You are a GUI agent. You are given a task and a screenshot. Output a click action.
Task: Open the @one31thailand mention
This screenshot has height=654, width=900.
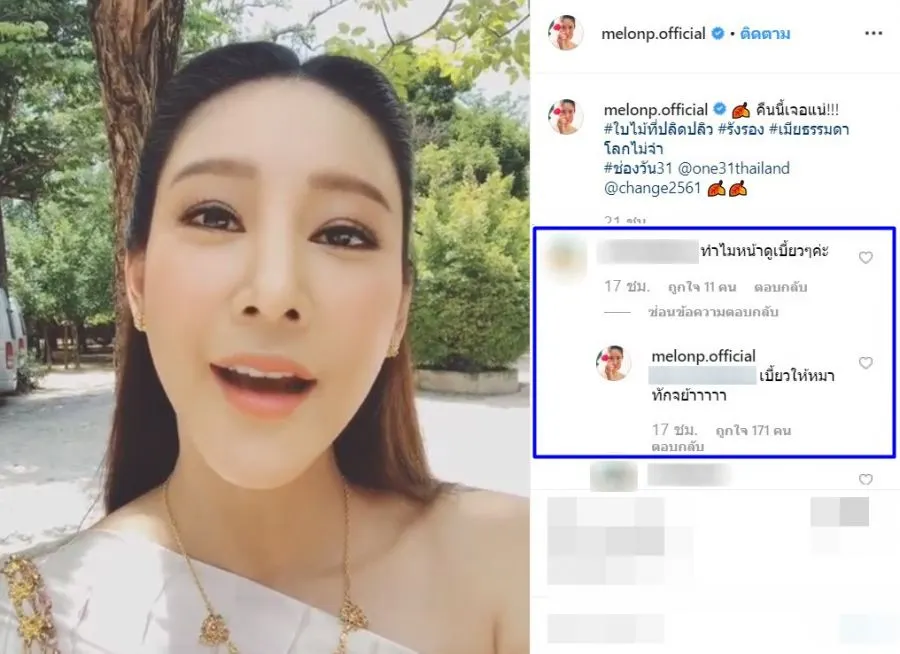(x=734, y=168)
